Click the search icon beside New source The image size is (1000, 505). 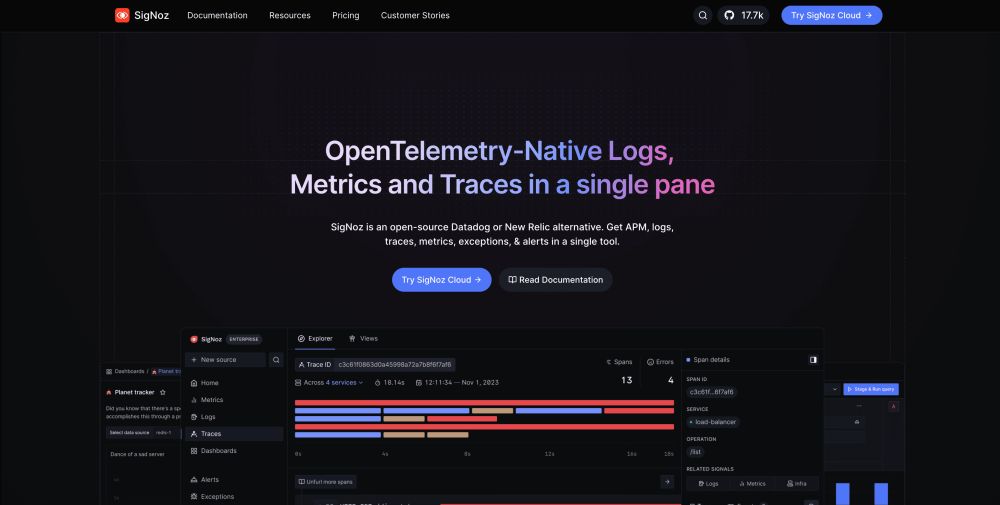tap(276, 360)
